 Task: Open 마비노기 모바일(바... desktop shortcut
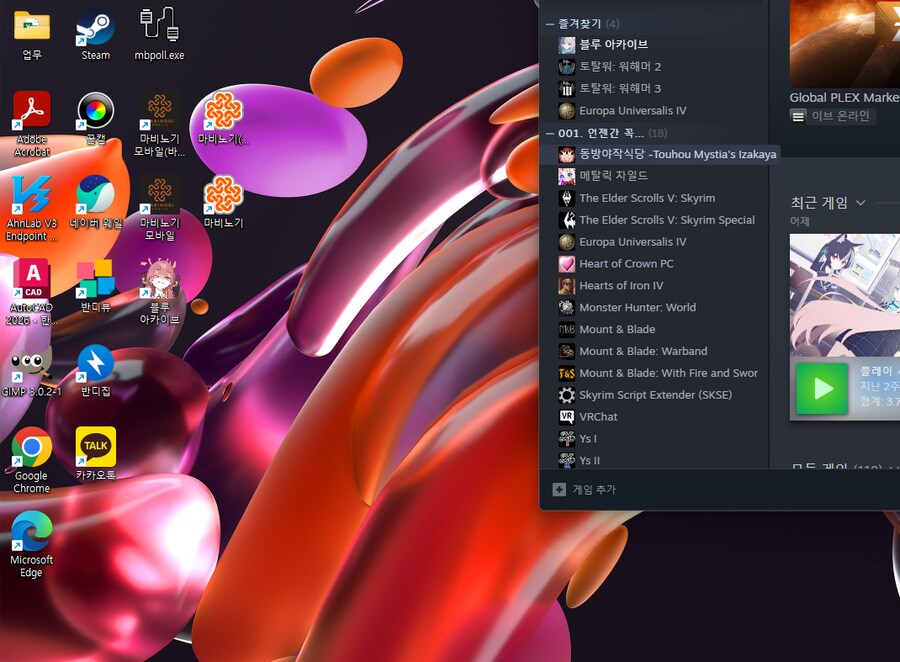[160, 123]
